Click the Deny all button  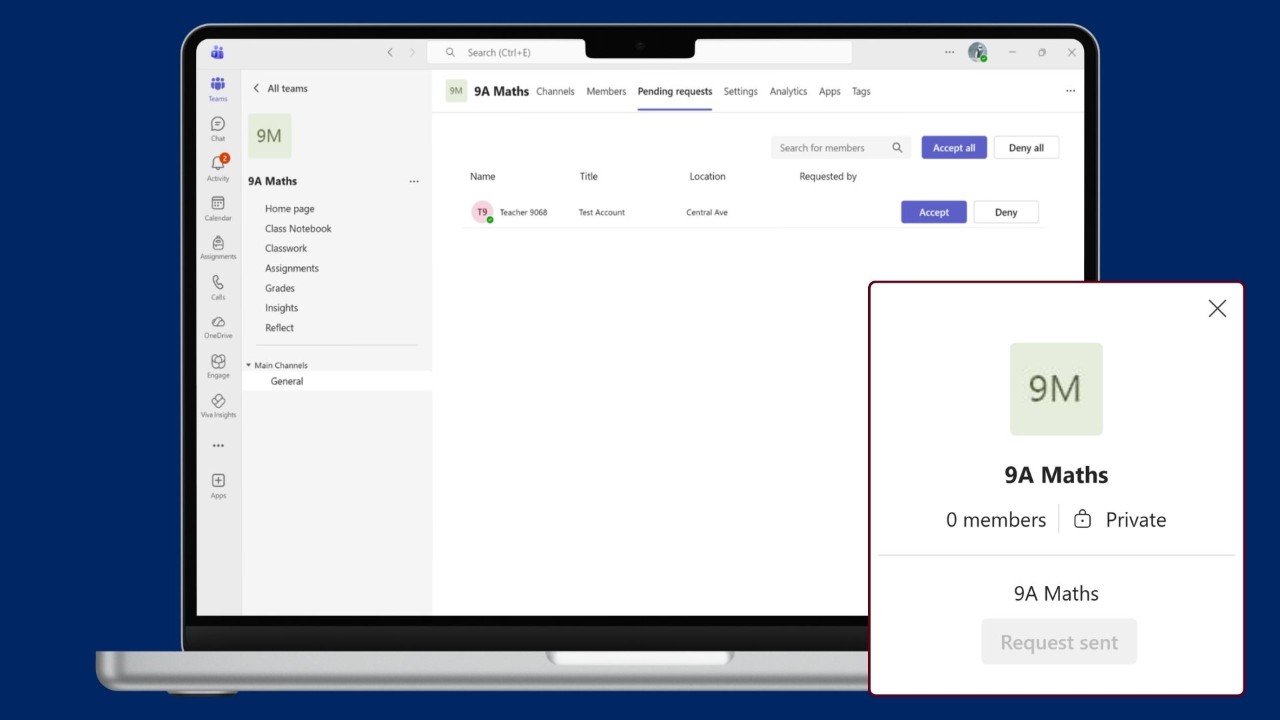click(1026, 148)
